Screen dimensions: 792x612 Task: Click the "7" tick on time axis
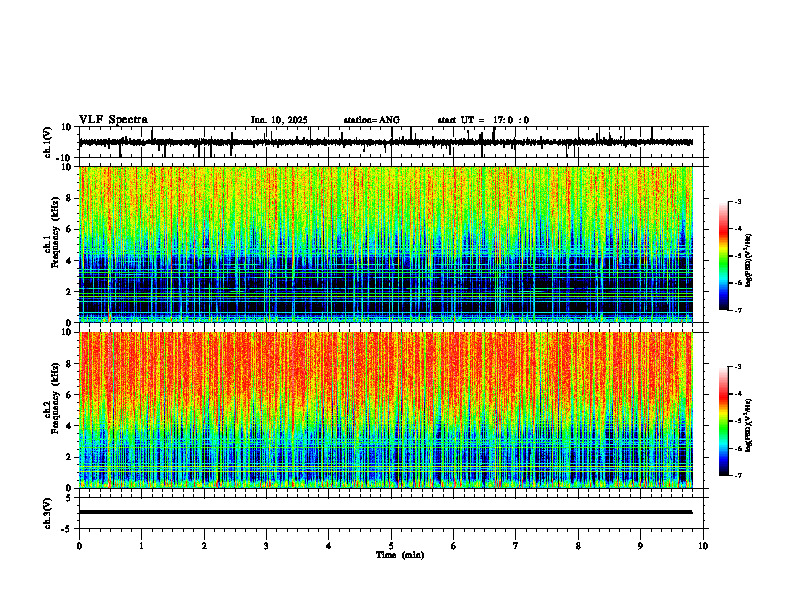coord(516,546)
